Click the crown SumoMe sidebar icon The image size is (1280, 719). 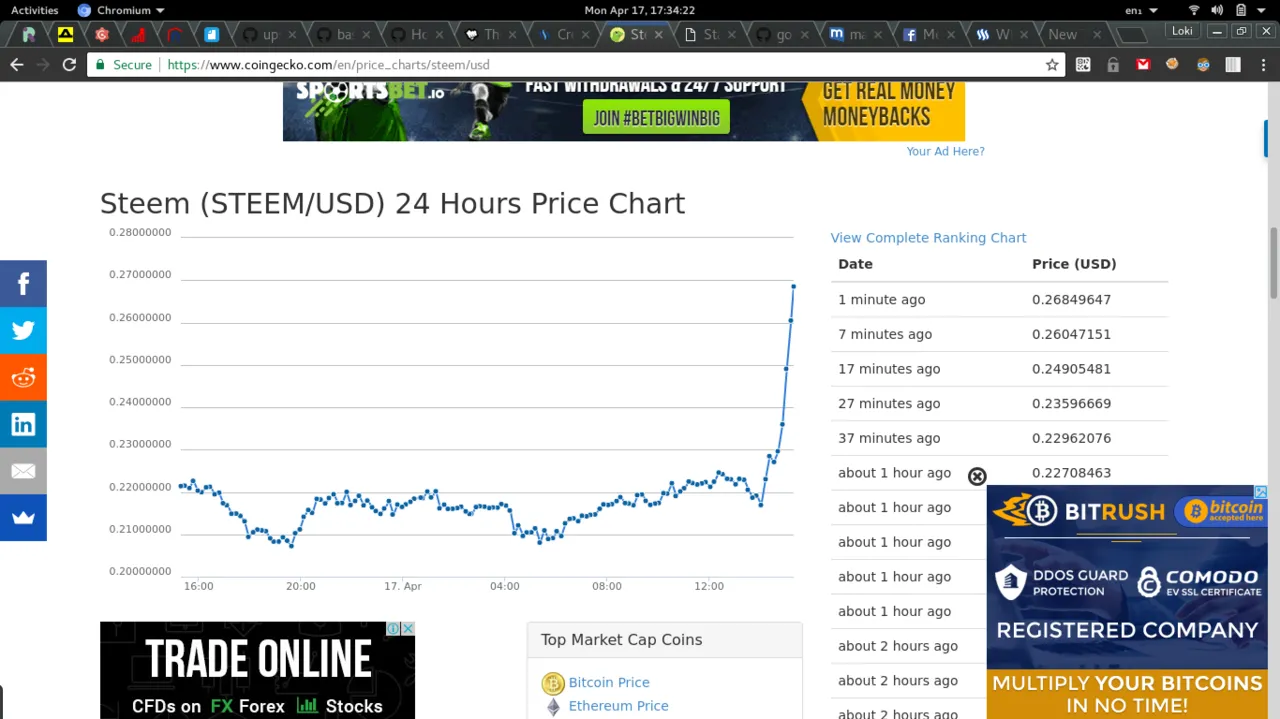click(x=23, y=517)
